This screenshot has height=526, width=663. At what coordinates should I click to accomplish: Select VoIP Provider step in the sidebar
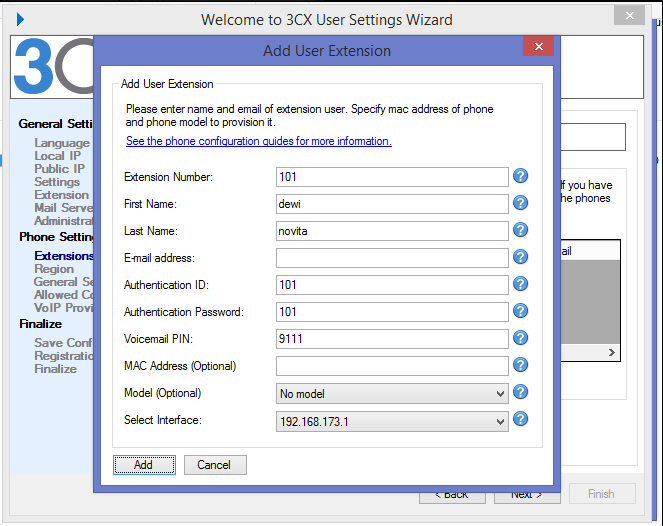click(x=63, y=307)
